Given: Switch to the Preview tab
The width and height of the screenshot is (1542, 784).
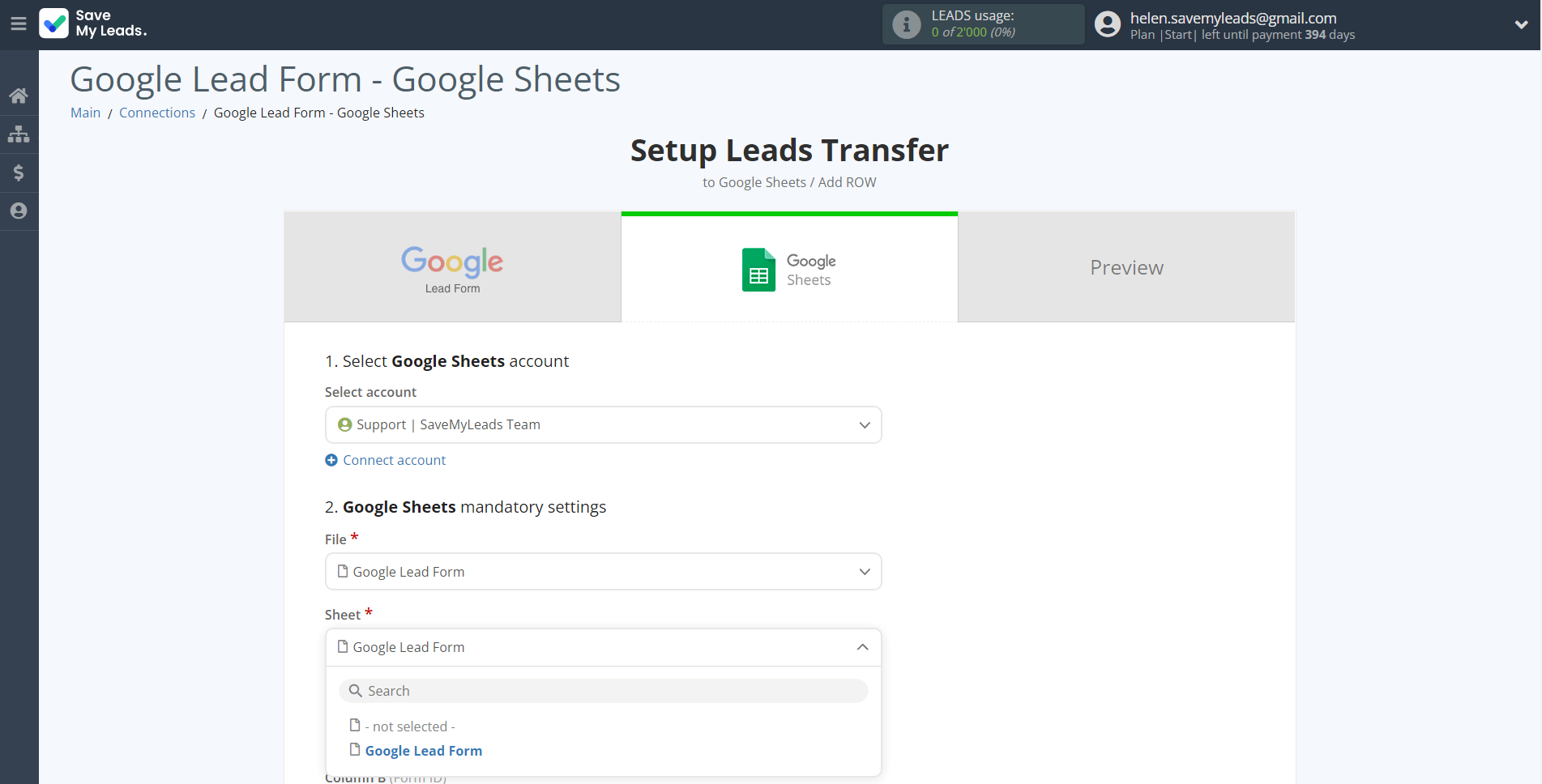Looking at the screenshot, I should [1126, 267].
